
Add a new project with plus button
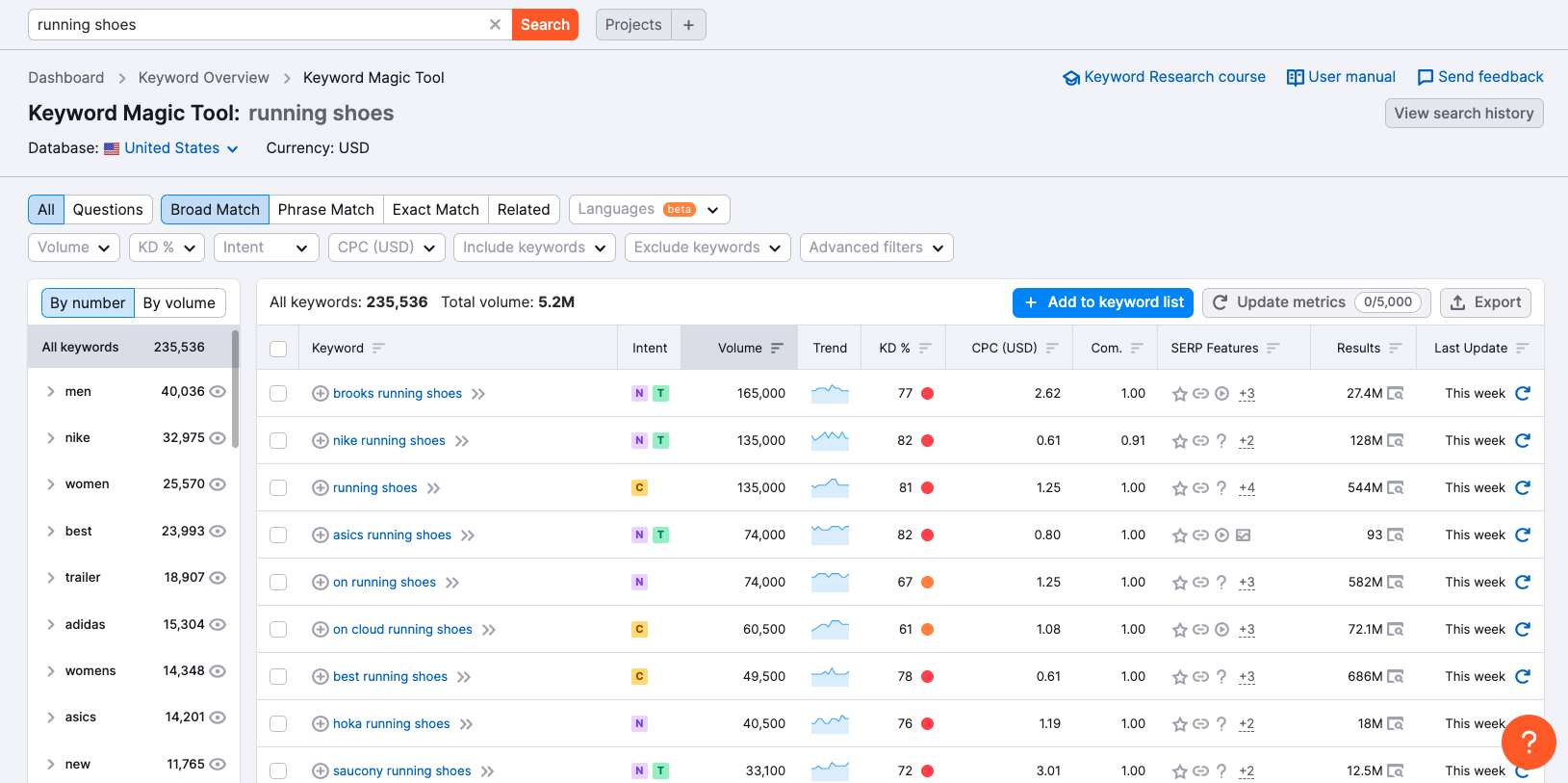(x=688, y=25)
